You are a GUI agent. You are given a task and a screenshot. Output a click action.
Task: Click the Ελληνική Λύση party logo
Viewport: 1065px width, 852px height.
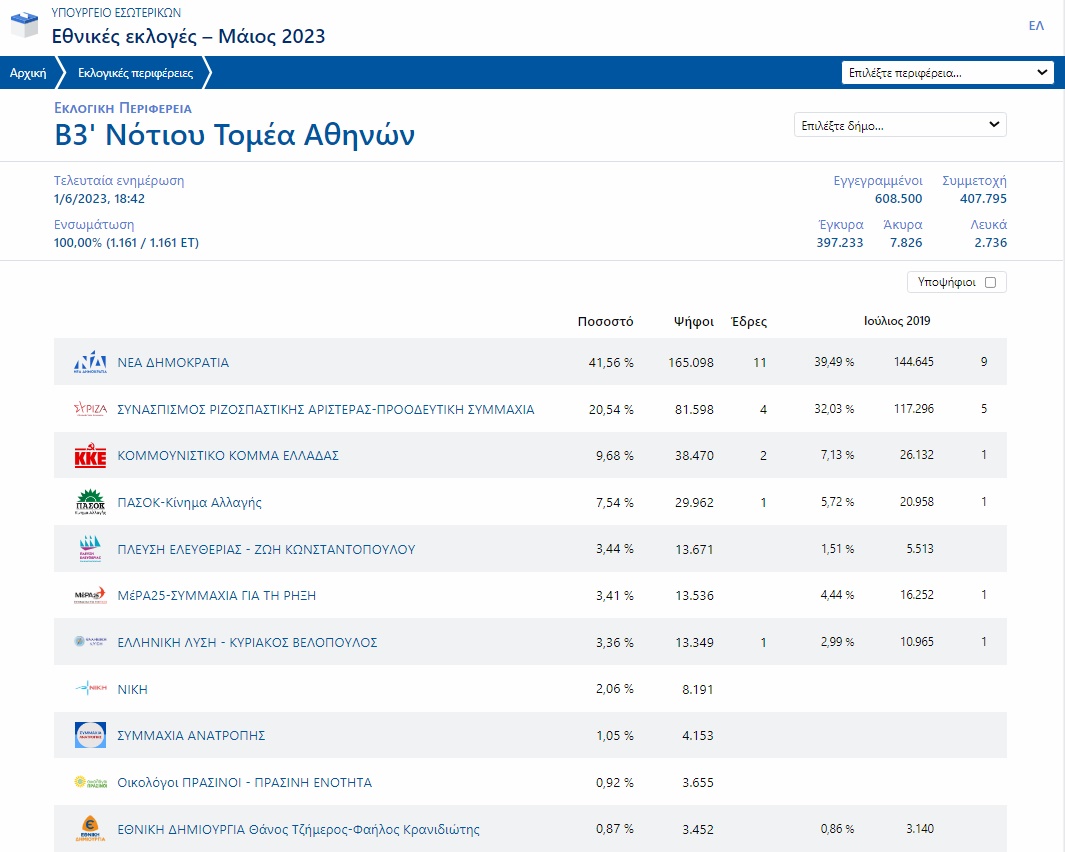(x=90, y=641)
